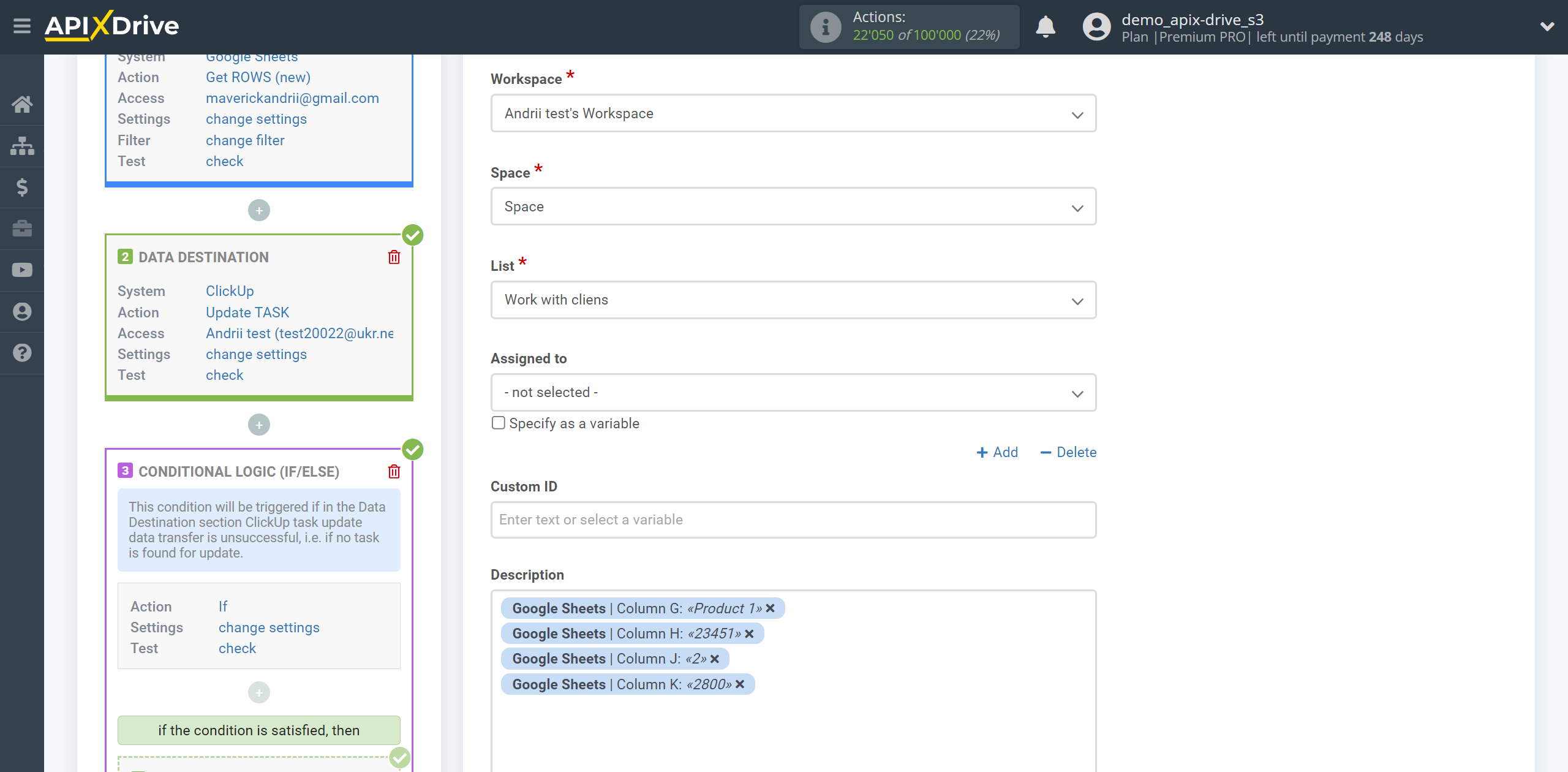Click change filter link

tap(245, 140)
